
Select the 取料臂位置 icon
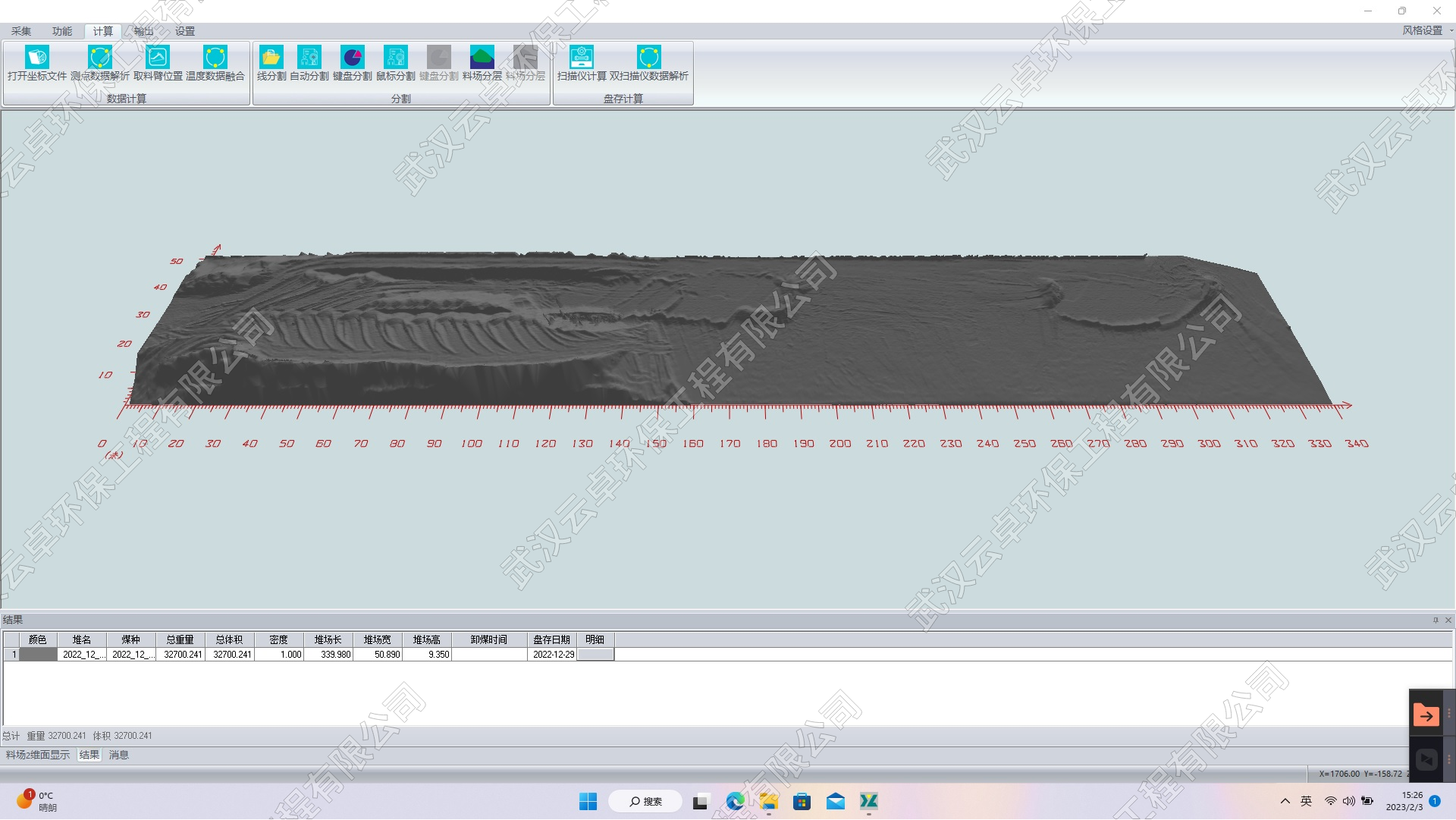(x=158, y=64)
